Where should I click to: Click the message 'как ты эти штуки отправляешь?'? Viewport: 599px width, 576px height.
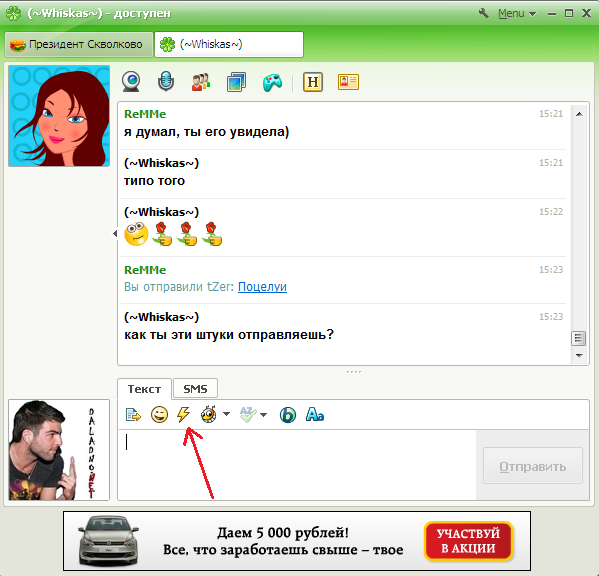(x=229, y=335)
